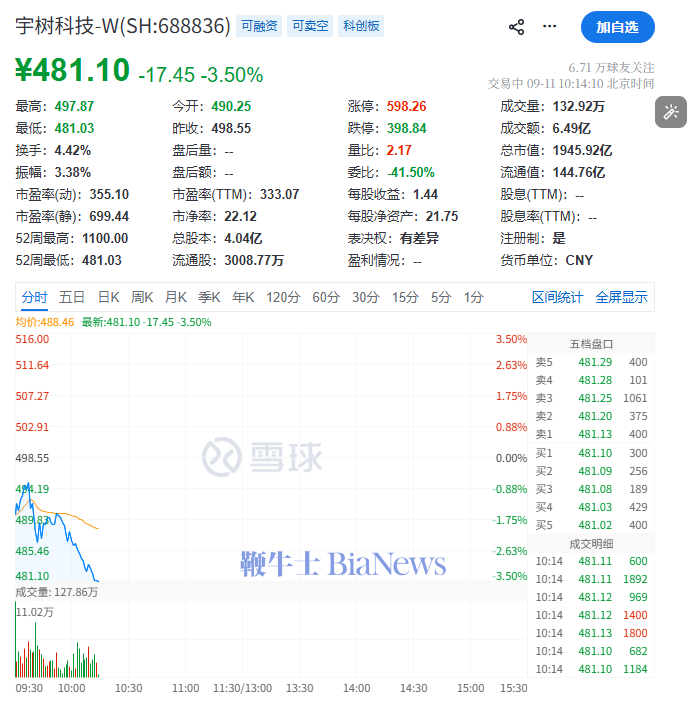Click the trade row with volume 1892
687x706 pixels.
pos(591,579)
